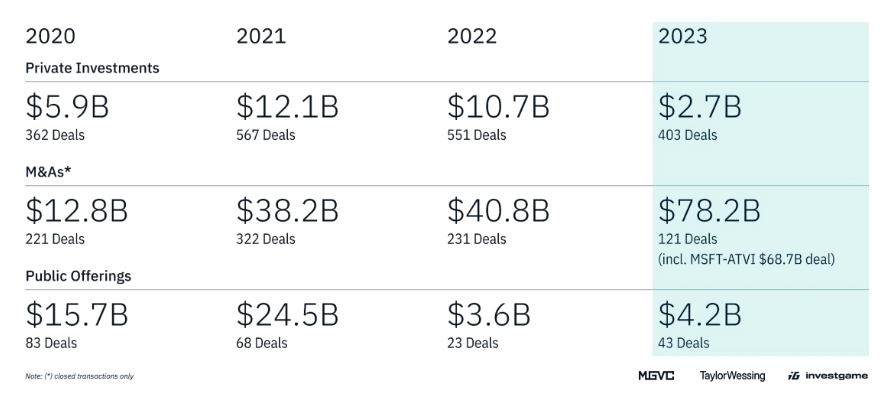Select the 2022 column heading
This screenshot has height=395, width=883.
pos(472,36)
